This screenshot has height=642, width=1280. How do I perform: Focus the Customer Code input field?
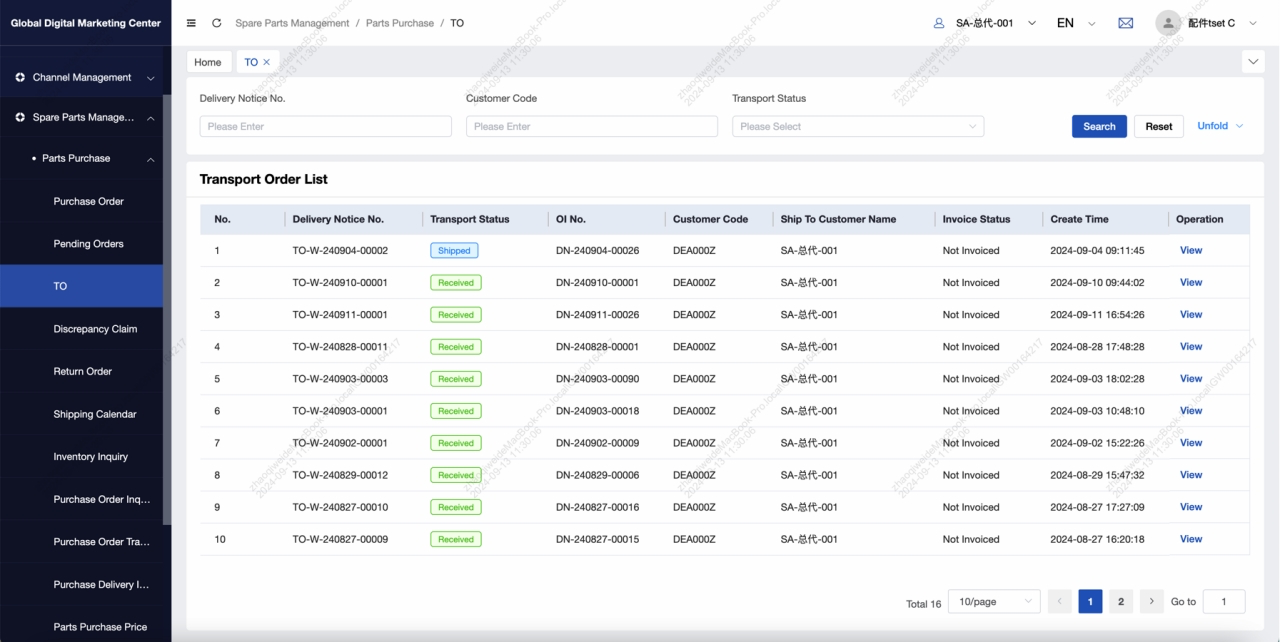pyautogui.click(x=592, y=127)
